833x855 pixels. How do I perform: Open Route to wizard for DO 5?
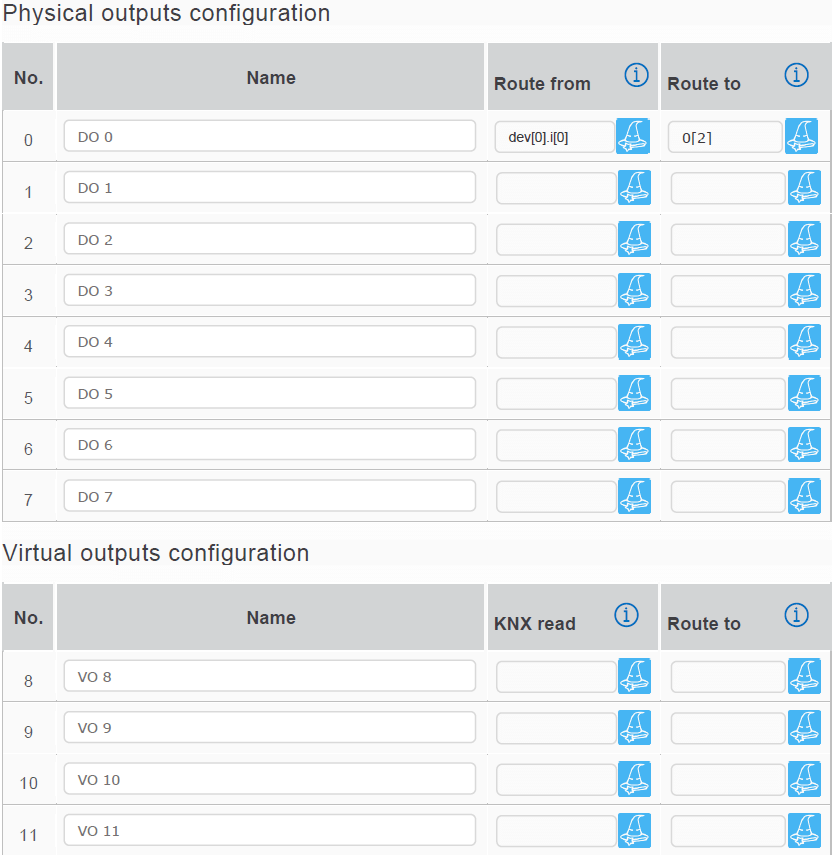coord(804,394)
